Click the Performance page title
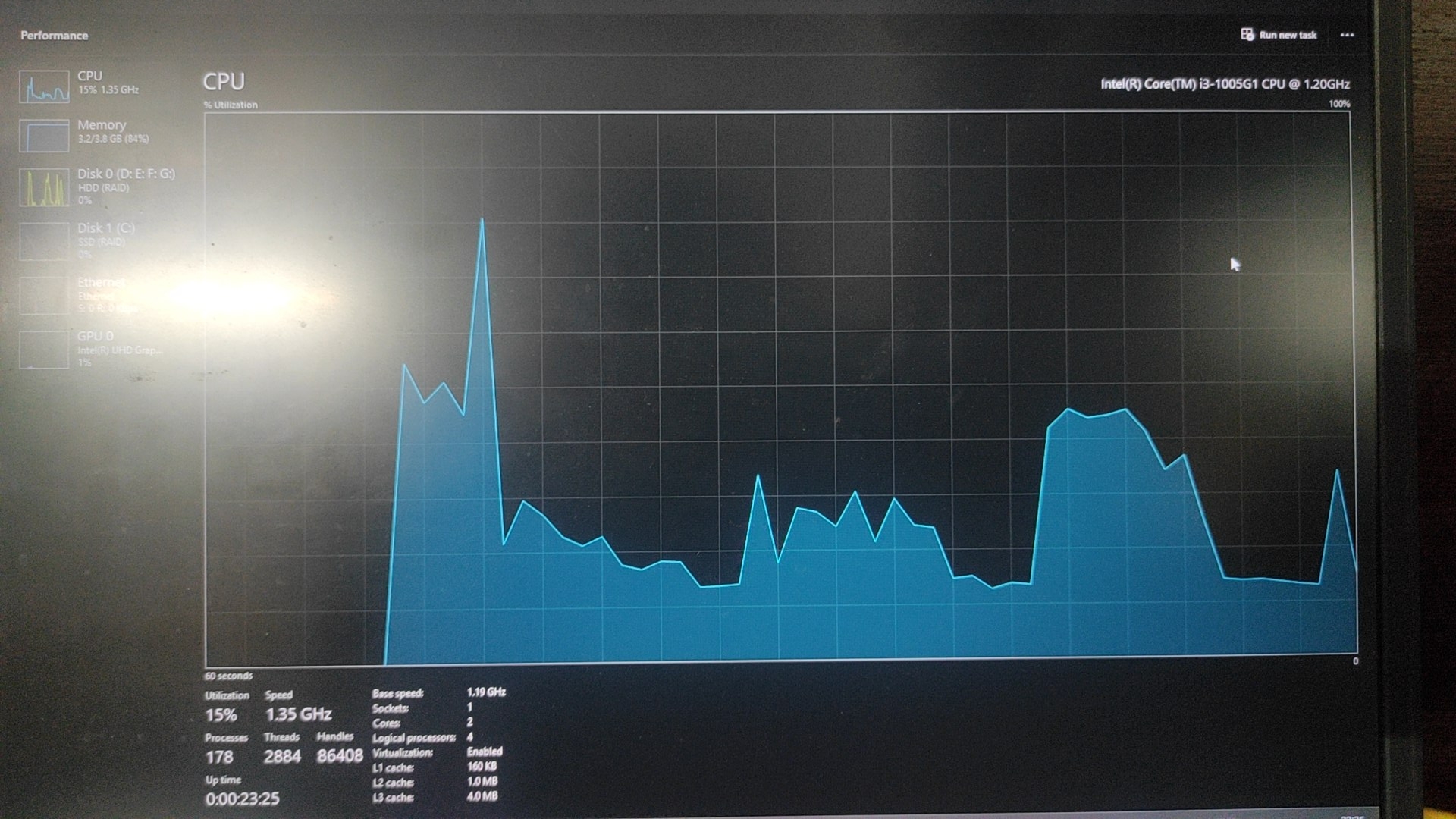The height and width of the screenshot is (819, 1456). point(54,36)
